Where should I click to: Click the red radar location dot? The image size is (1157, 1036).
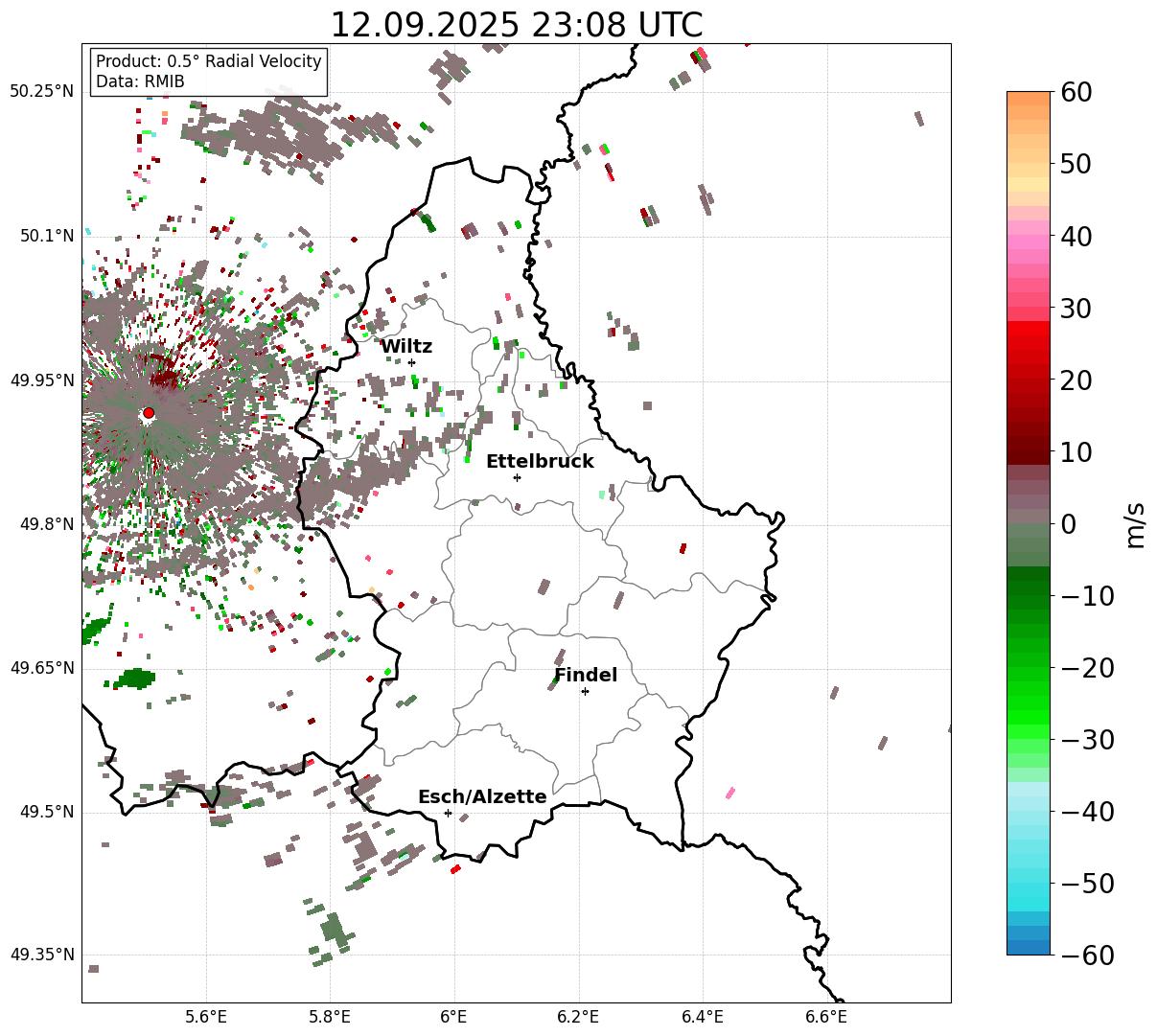click(x=149, y=413)
